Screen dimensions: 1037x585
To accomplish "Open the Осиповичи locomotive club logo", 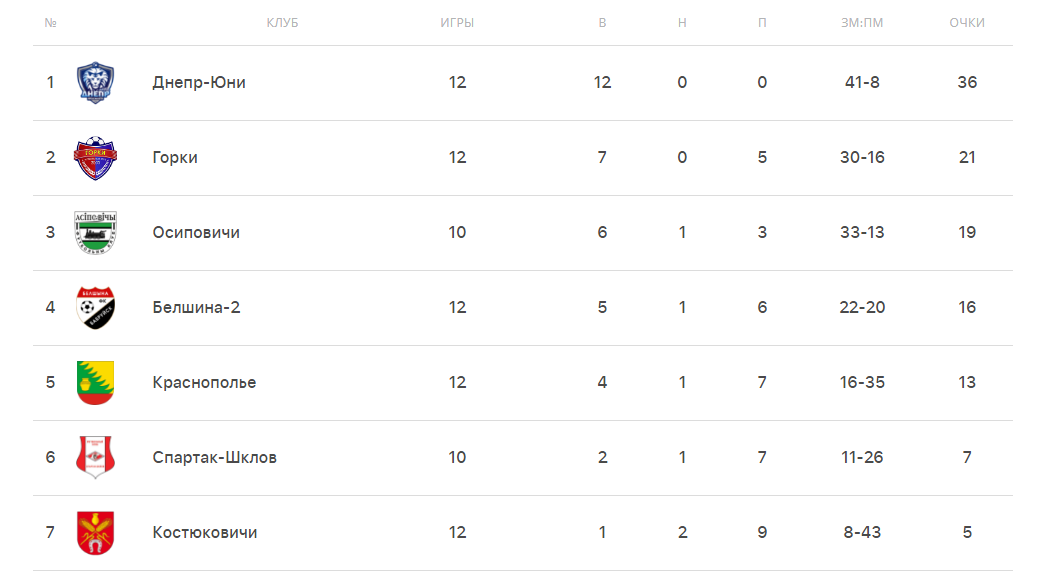I will click(95, 233).
